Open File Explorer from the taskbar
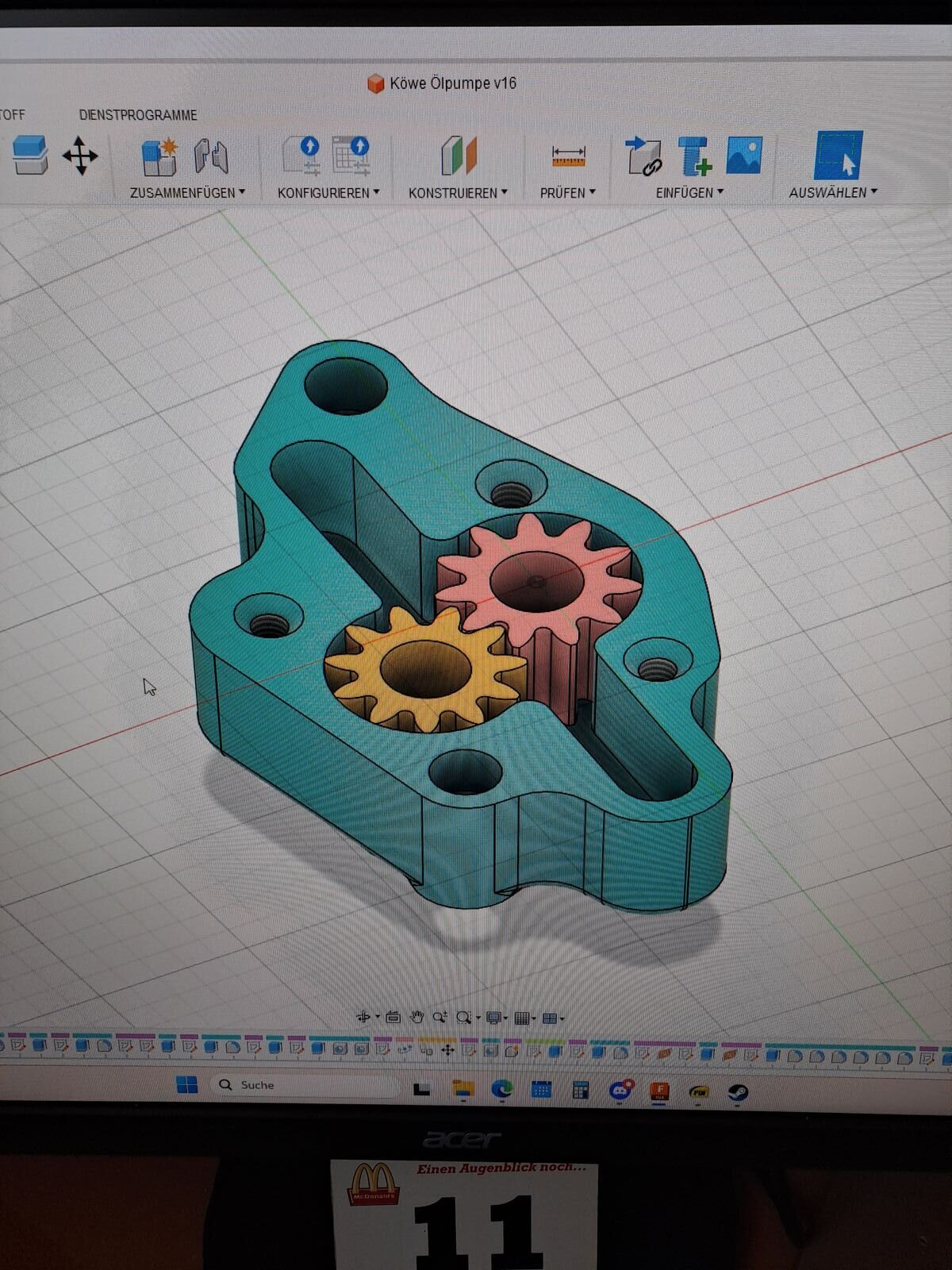 point(463,1089)
